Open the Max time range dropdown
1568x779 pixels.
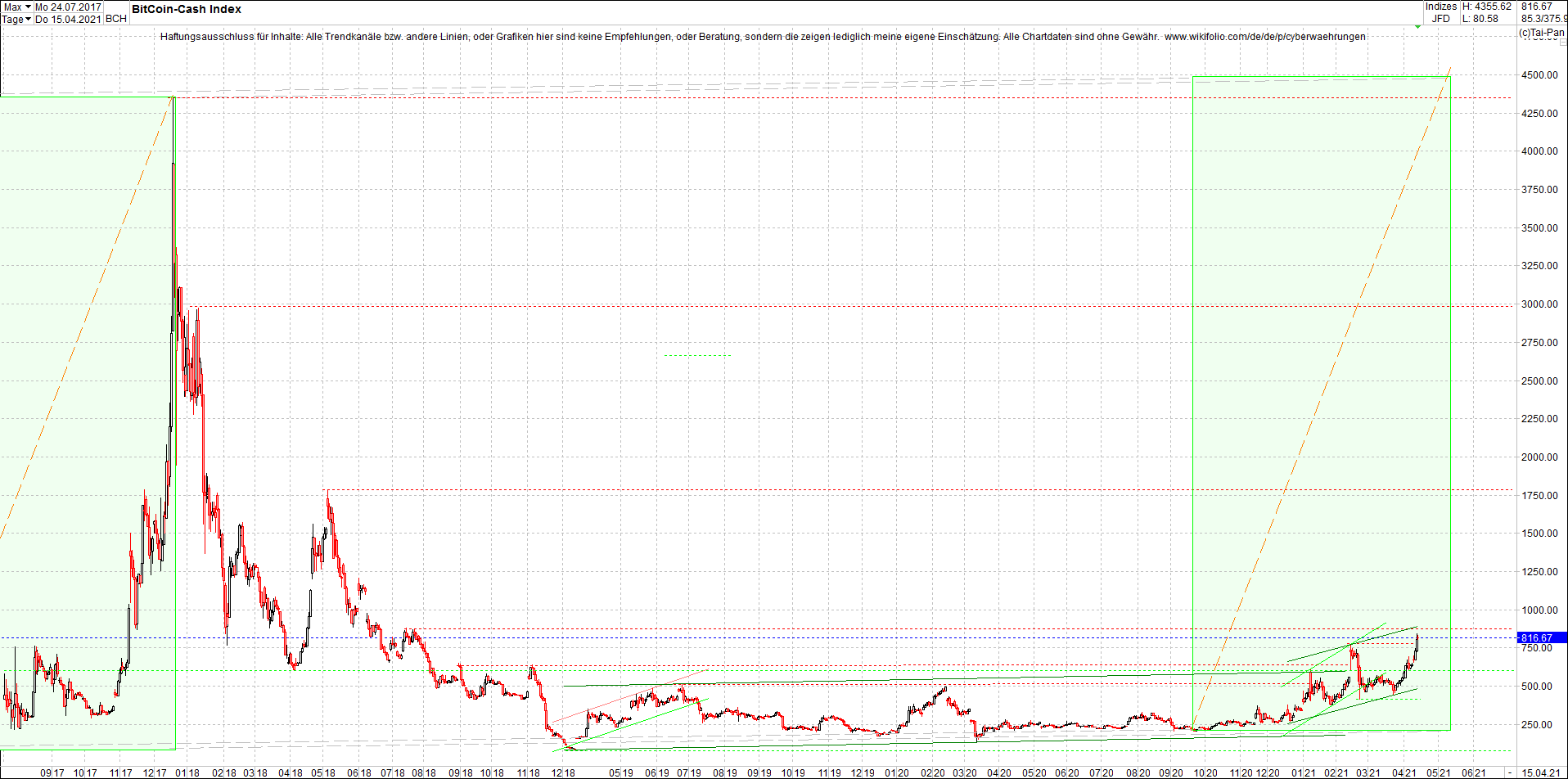[x=16, y=7]
